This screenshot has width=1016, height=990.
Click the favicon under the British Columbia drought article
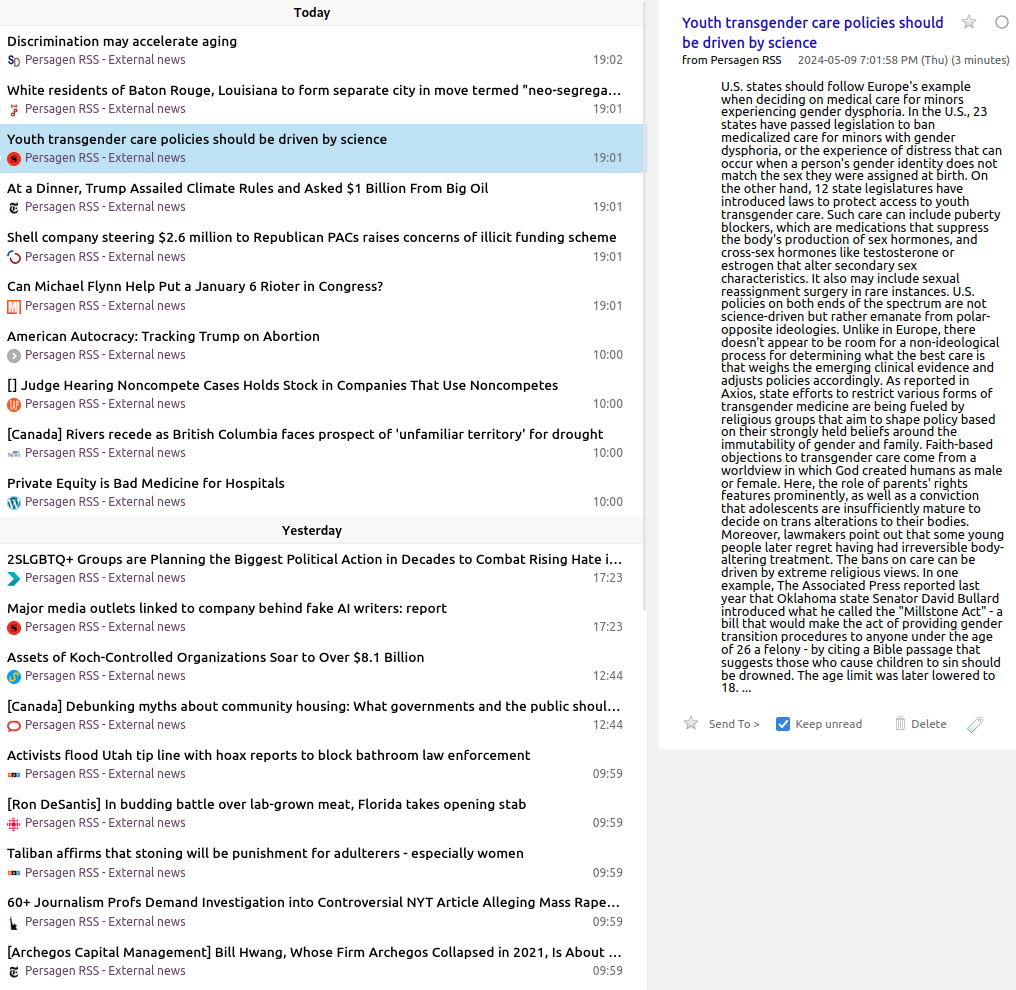(x=14, y=454)
